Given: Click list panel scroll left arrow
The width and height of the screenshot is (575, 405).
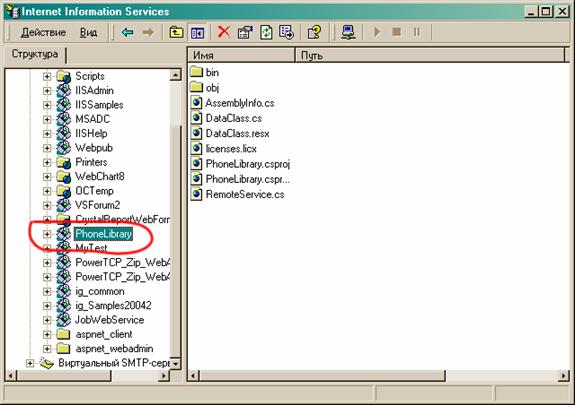Looking at the screenshot, I should pos(193,376).
